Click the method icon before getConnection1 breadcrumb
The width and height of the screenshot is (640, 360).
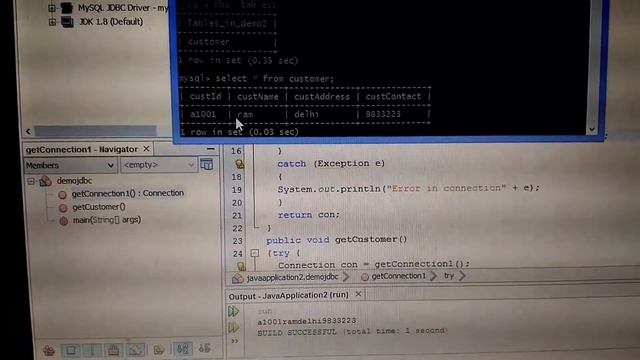[x=364, y=277]
